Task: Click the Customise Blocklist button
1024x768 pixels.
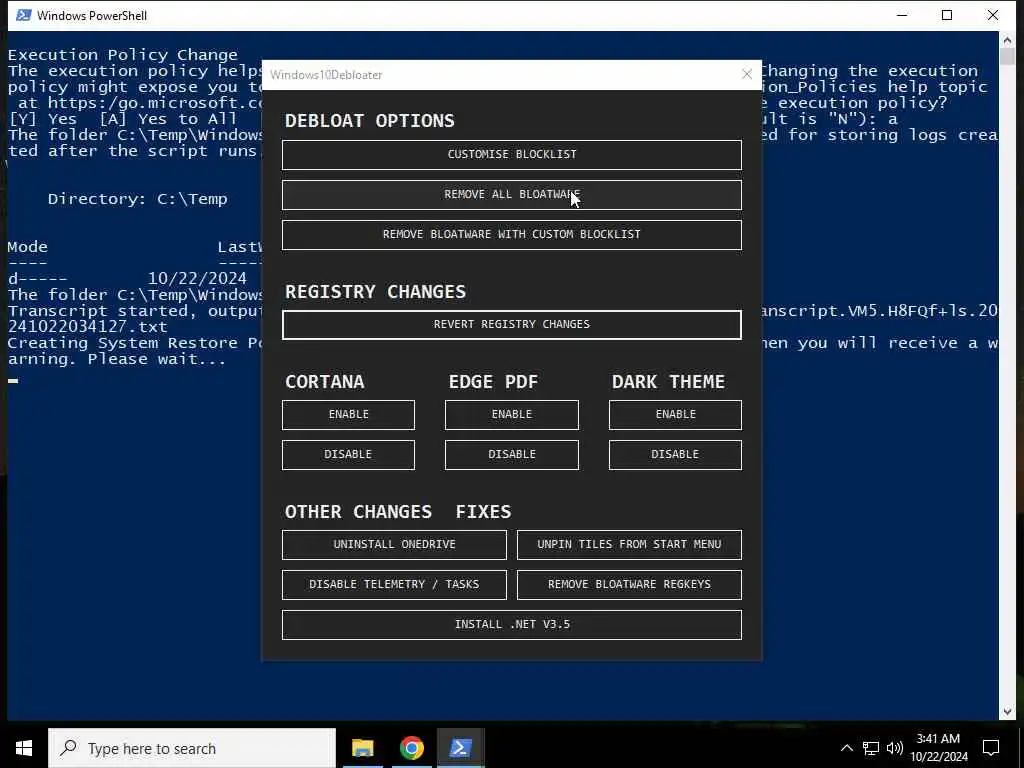Action: coord(511,155)
